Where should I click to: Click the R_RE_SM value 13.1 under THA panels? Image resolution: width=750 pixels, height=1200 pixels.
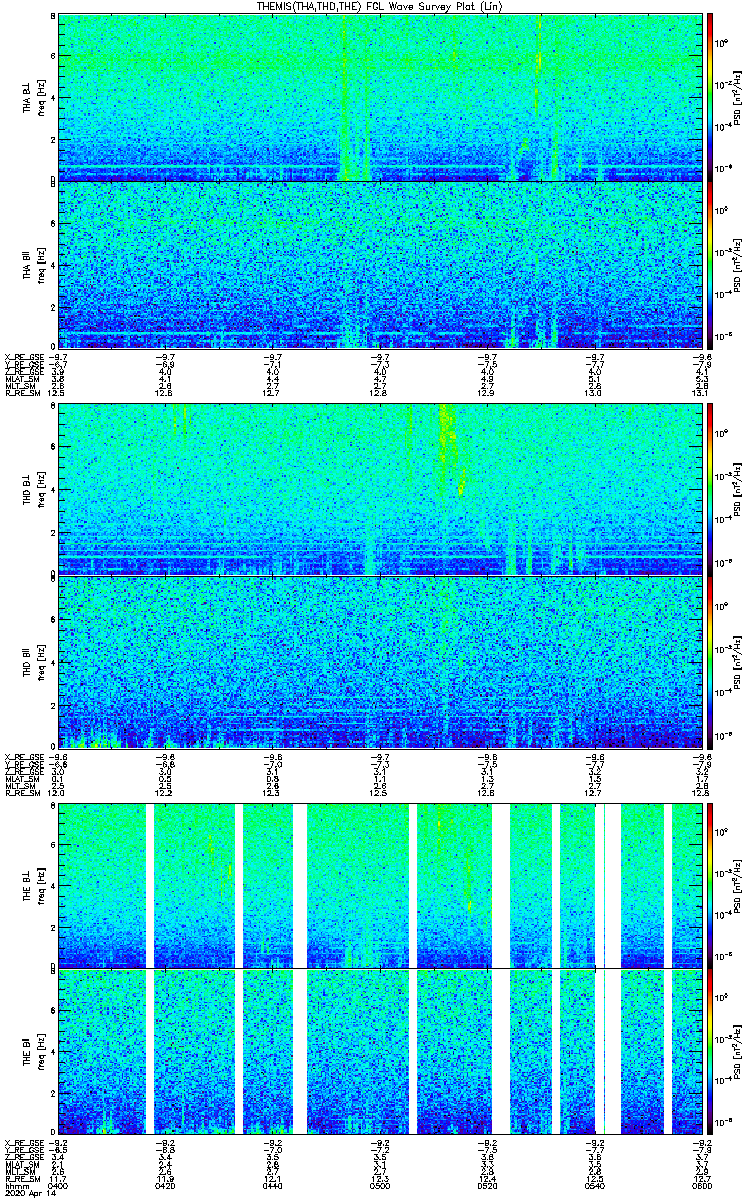(701, 392)
